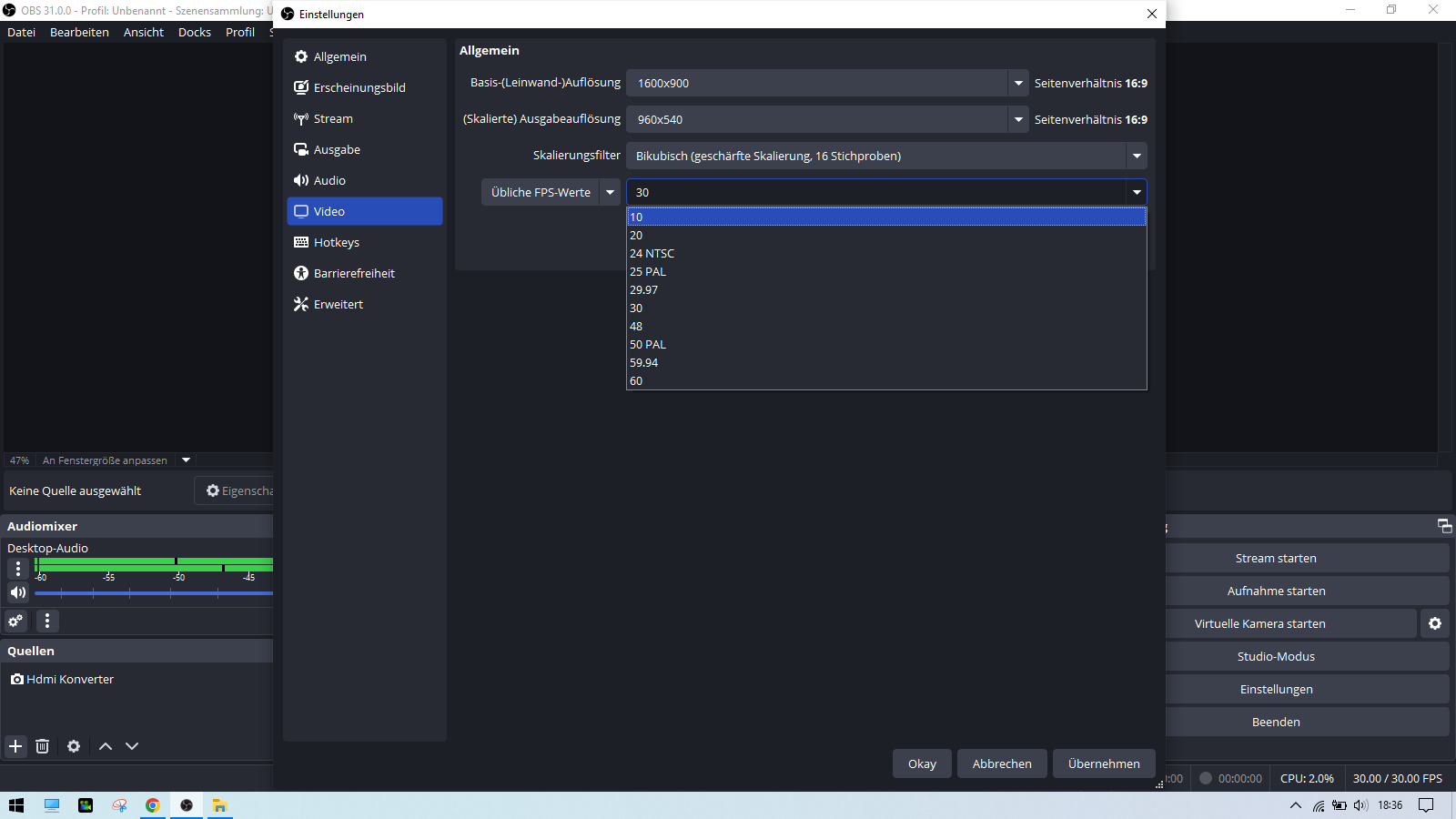Close the Einstellungen dialog
The height and width of the screenshot is (819, 1456).
coord(1152,14)
